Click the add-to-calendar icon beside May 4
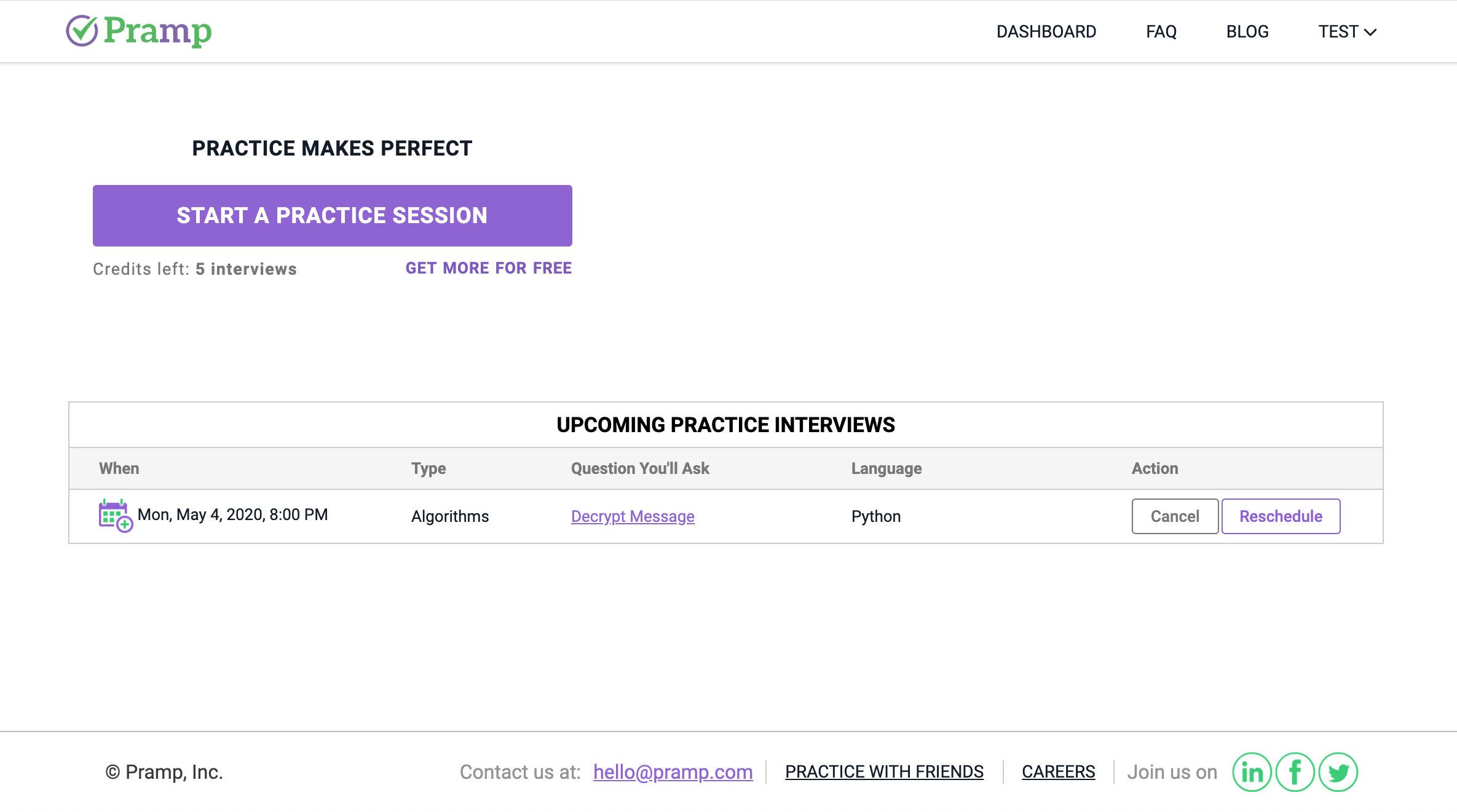The image size is (1457, 812). point(116,516)
